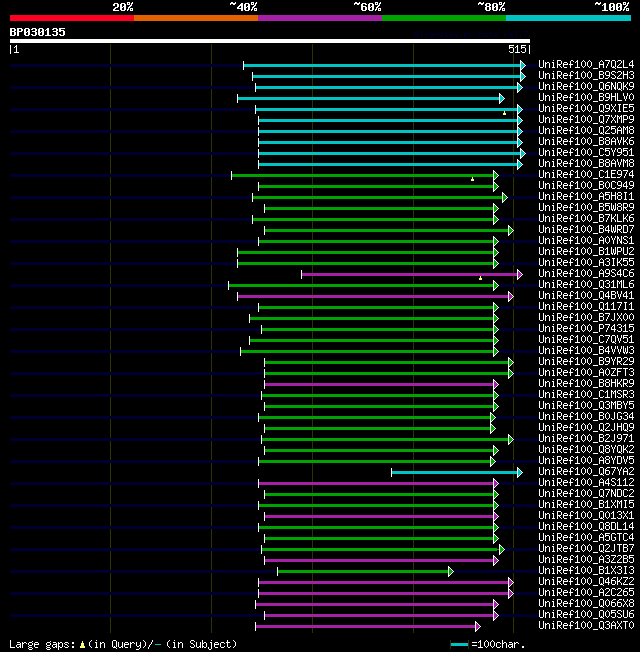Click the red under-20% segment of the color scale
This screenshot has height=652, width=640.
[x=72, y=18]
